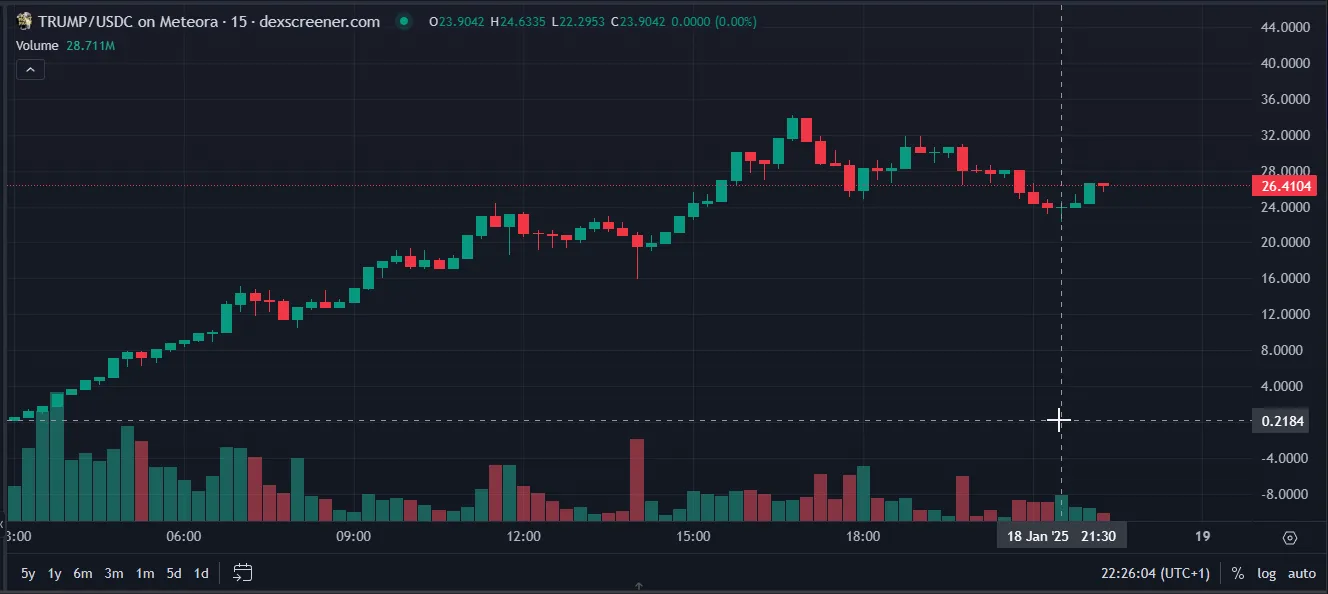The image size is (1328, 594).
Task: Choose the 3m time range
Action: click(x=114, y=573)
